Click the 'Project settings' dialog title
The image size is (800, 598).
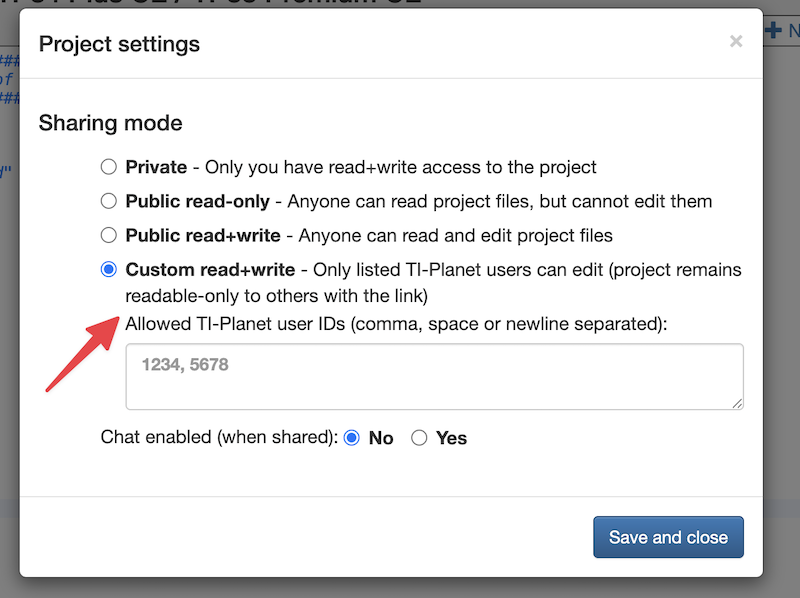(x=119, y=44)
